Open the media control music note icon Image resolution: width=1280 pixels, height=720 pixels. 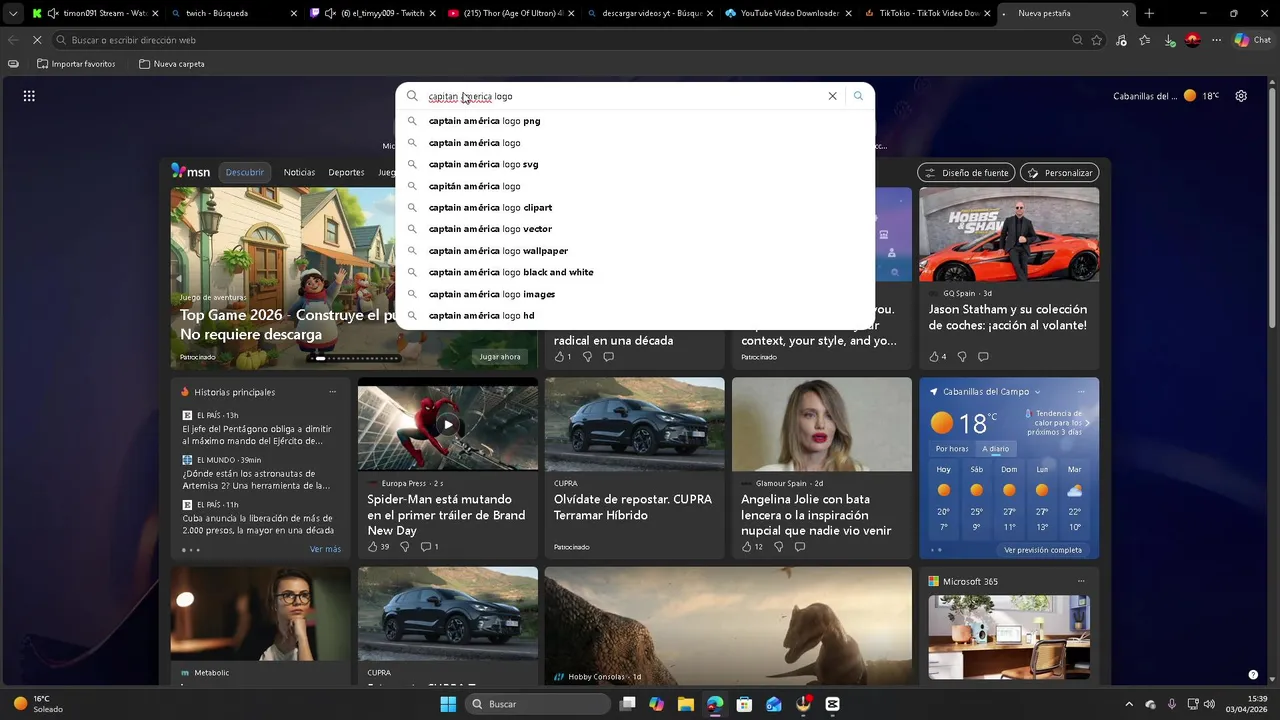click(1121, 40)
